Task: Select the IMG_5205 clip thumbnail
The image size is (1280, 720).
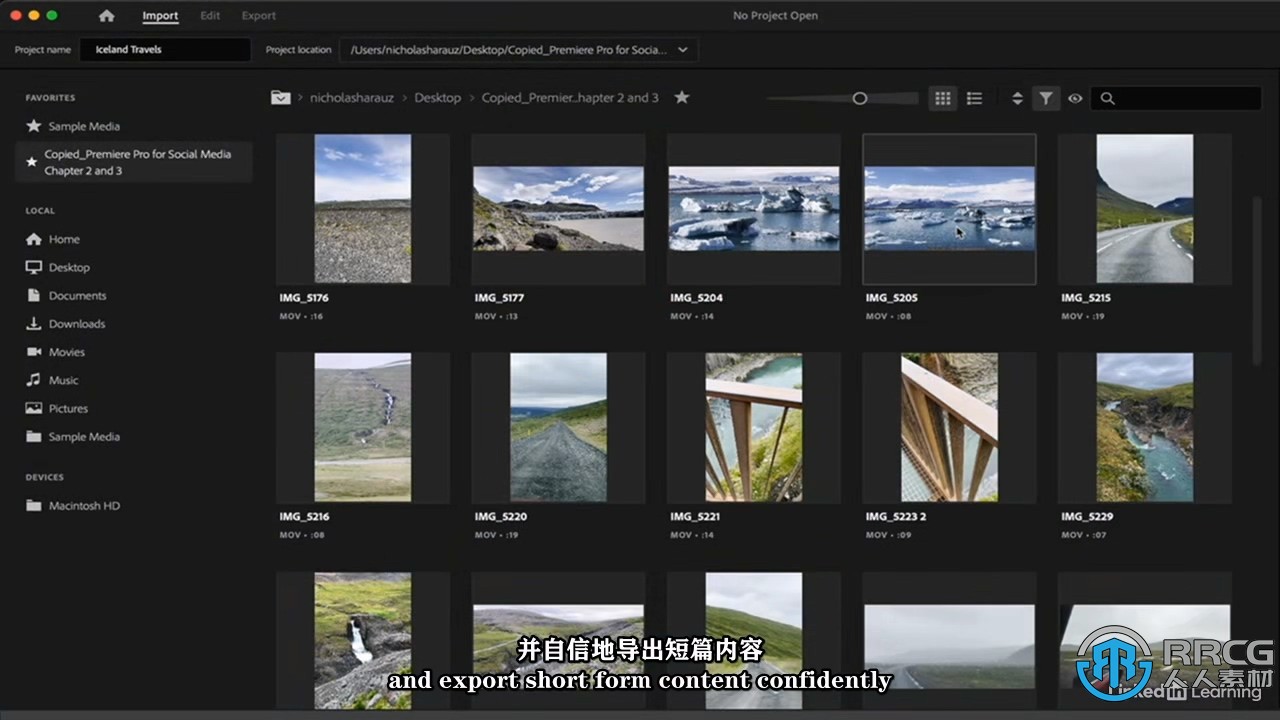Action: pyautogui.click(x=949, y=208)
